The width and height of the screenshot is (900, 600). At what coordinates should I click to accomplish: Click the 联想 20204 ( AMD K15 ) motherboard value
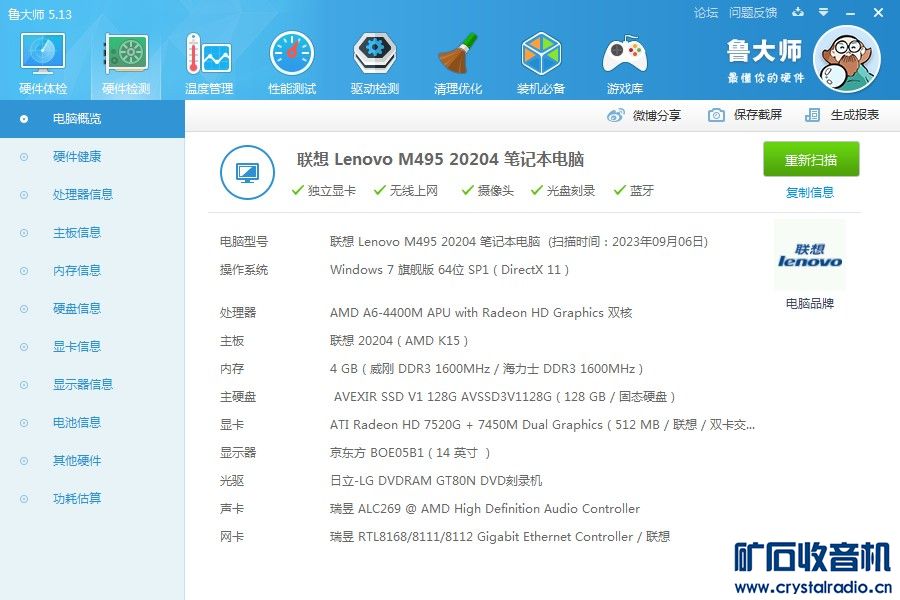pos(399,341)
